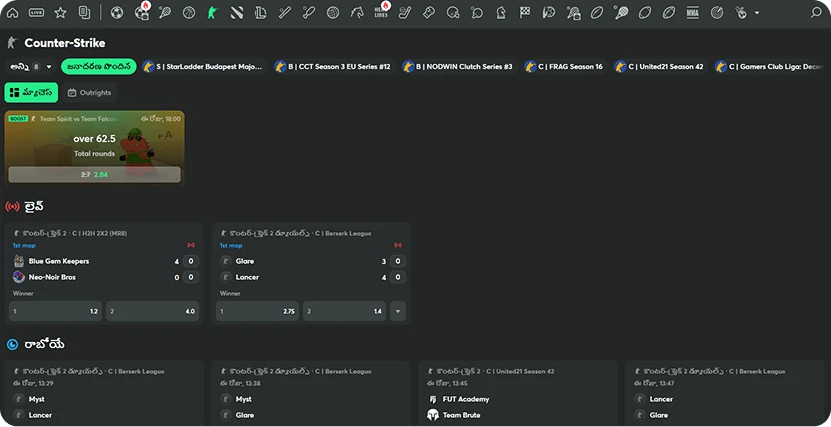This screenshot has width=831, height=427.
Task: Expand more markets for Glare vs Lancer
Action: 398,311
